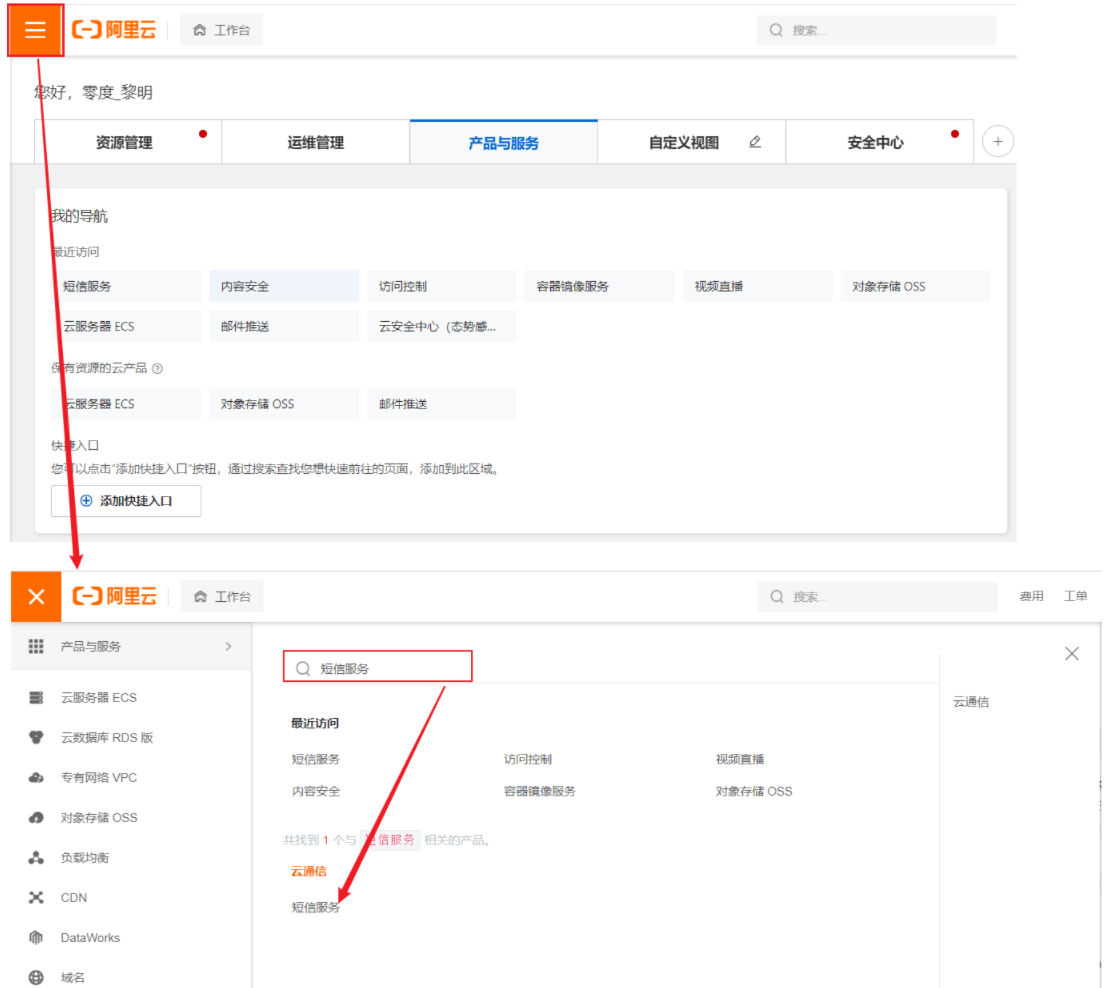
Task: Click the help icon beside 保有资源的云产品
Action: 158,368
